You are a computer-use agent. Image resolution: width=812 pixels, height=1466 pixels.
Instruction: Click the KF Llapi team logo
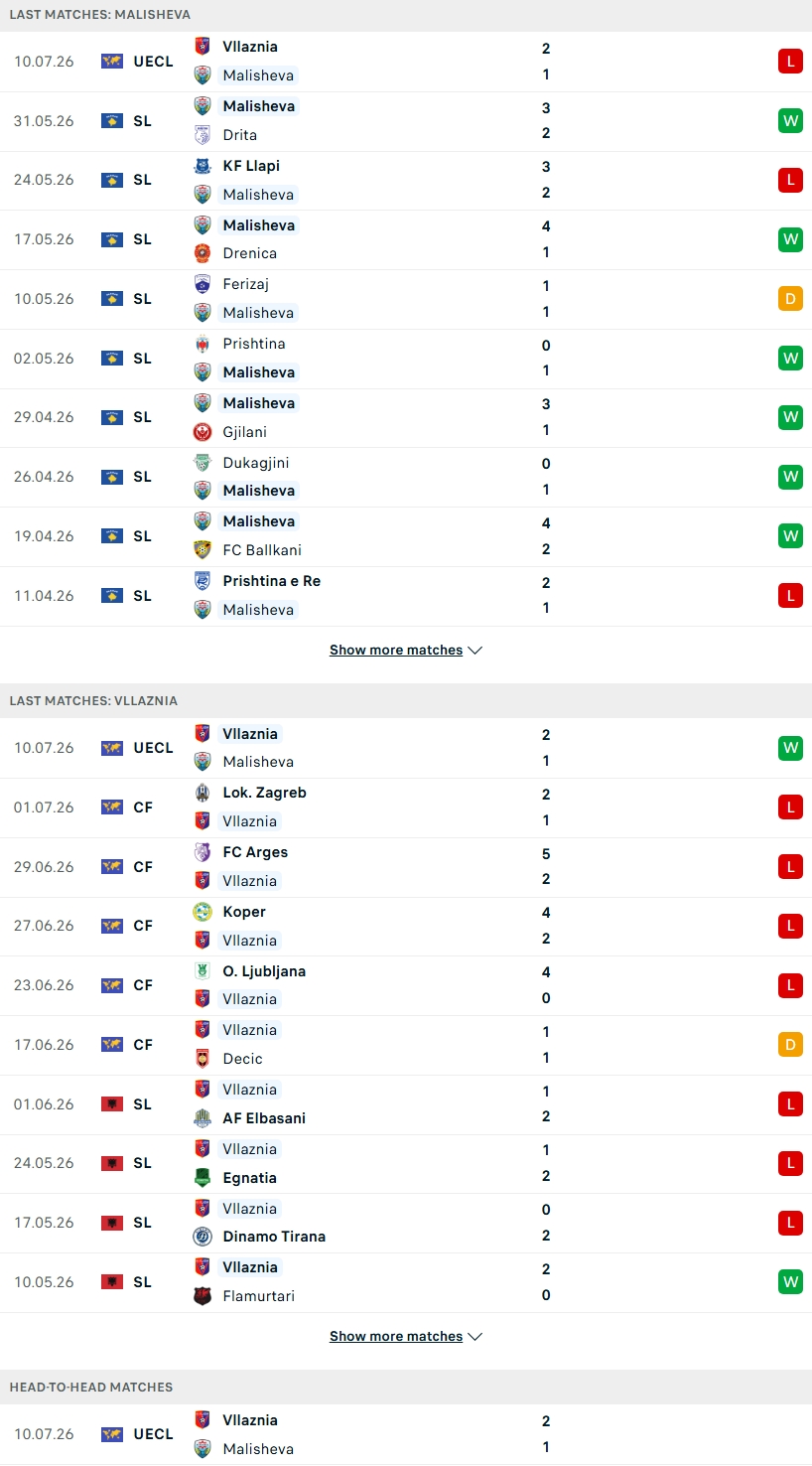(203, 166)
